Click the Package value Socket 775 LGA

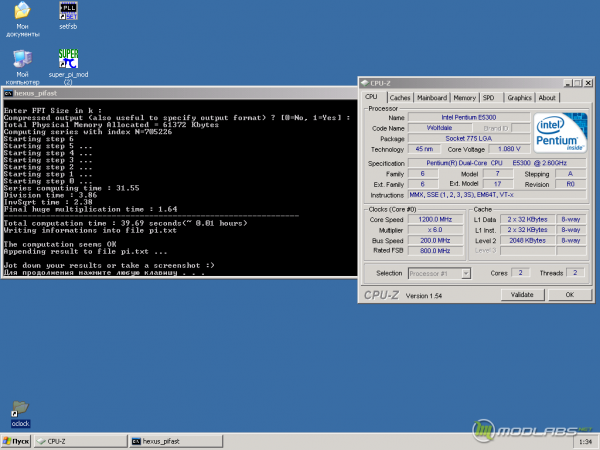tap(469, 139)
